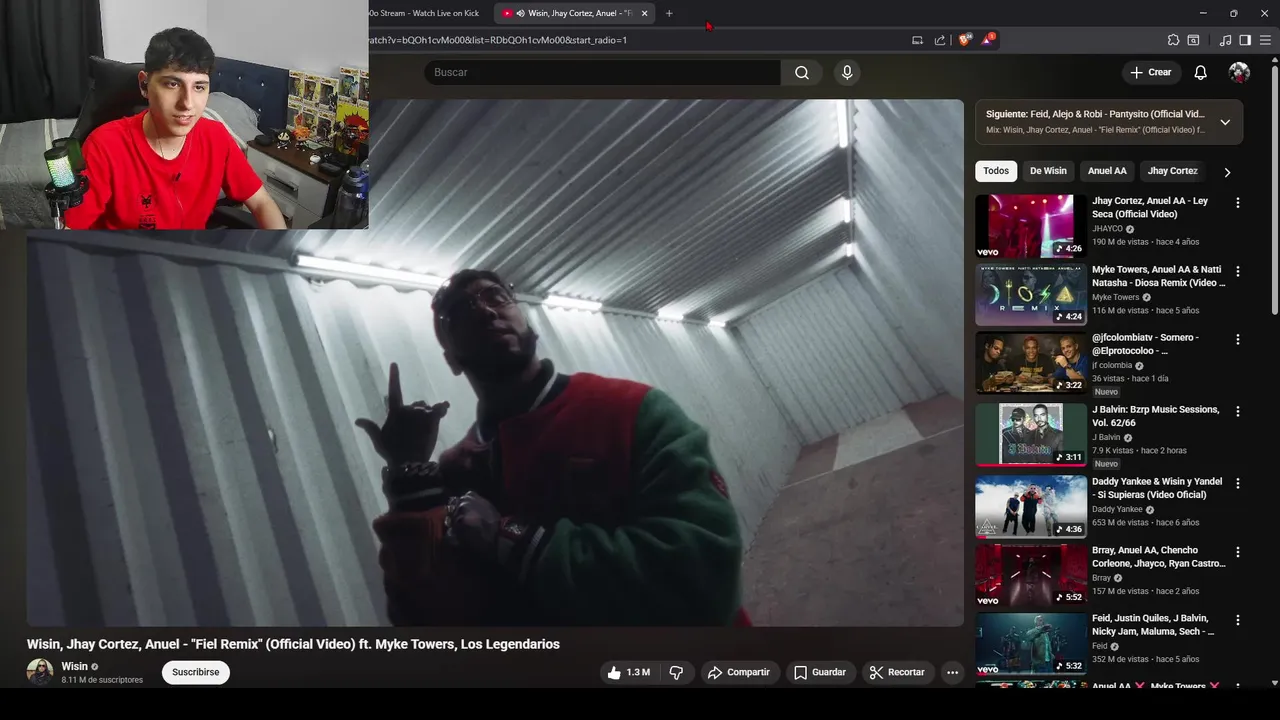Open the Diosa Remix video thumbnail
Screen dimensions: 1280x720
1031,295
